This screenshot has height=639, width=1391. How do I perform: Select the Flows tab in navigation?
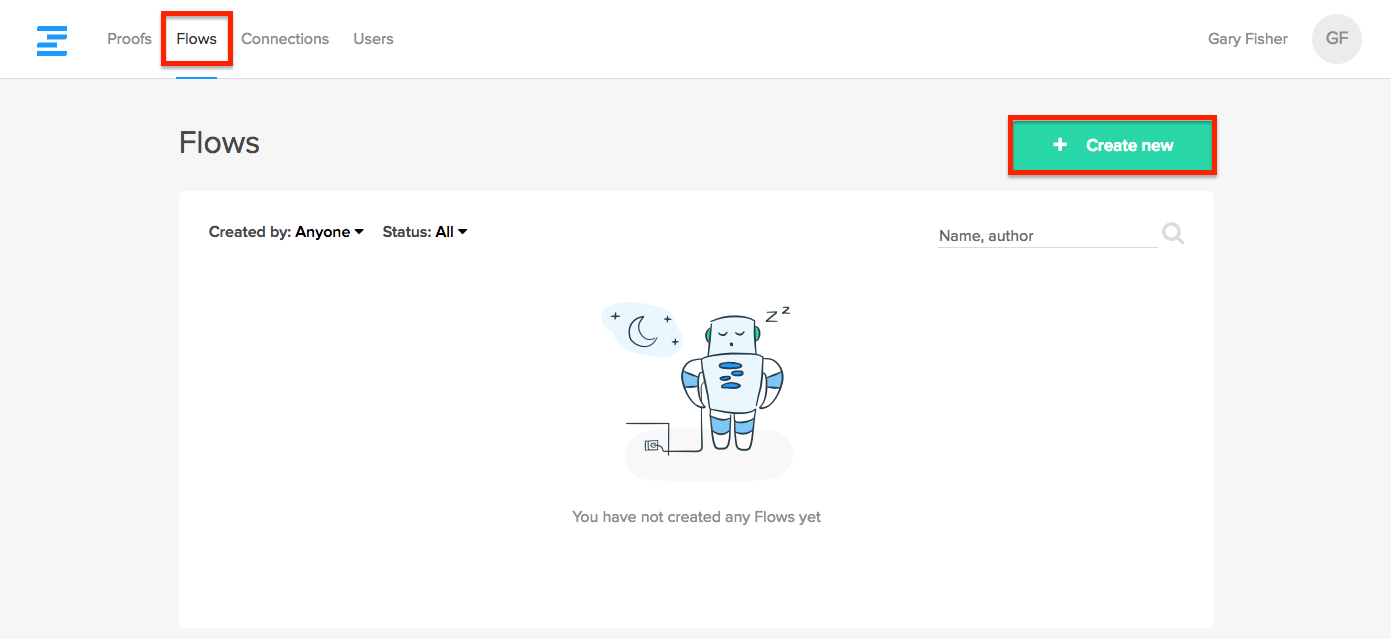[196, 39]
